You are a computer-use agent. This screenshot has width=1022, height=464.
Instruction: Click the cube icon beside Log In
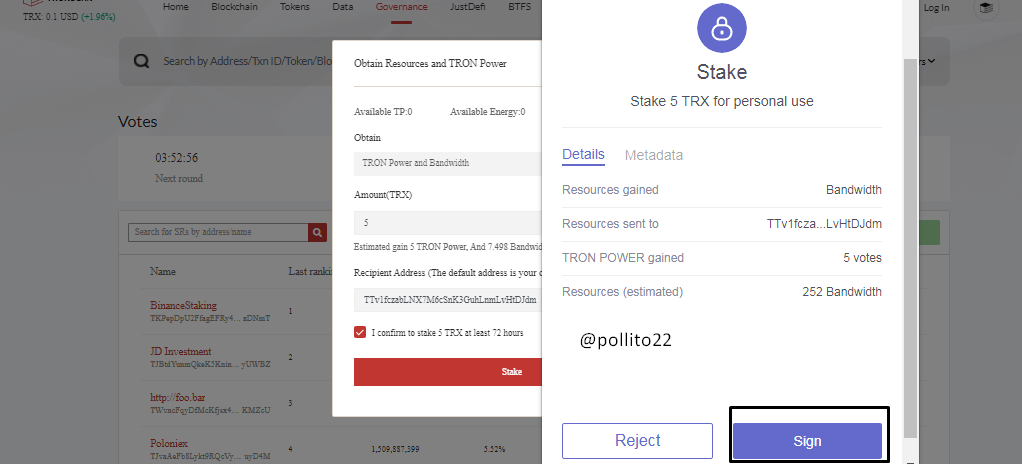[x=986, y=8]
